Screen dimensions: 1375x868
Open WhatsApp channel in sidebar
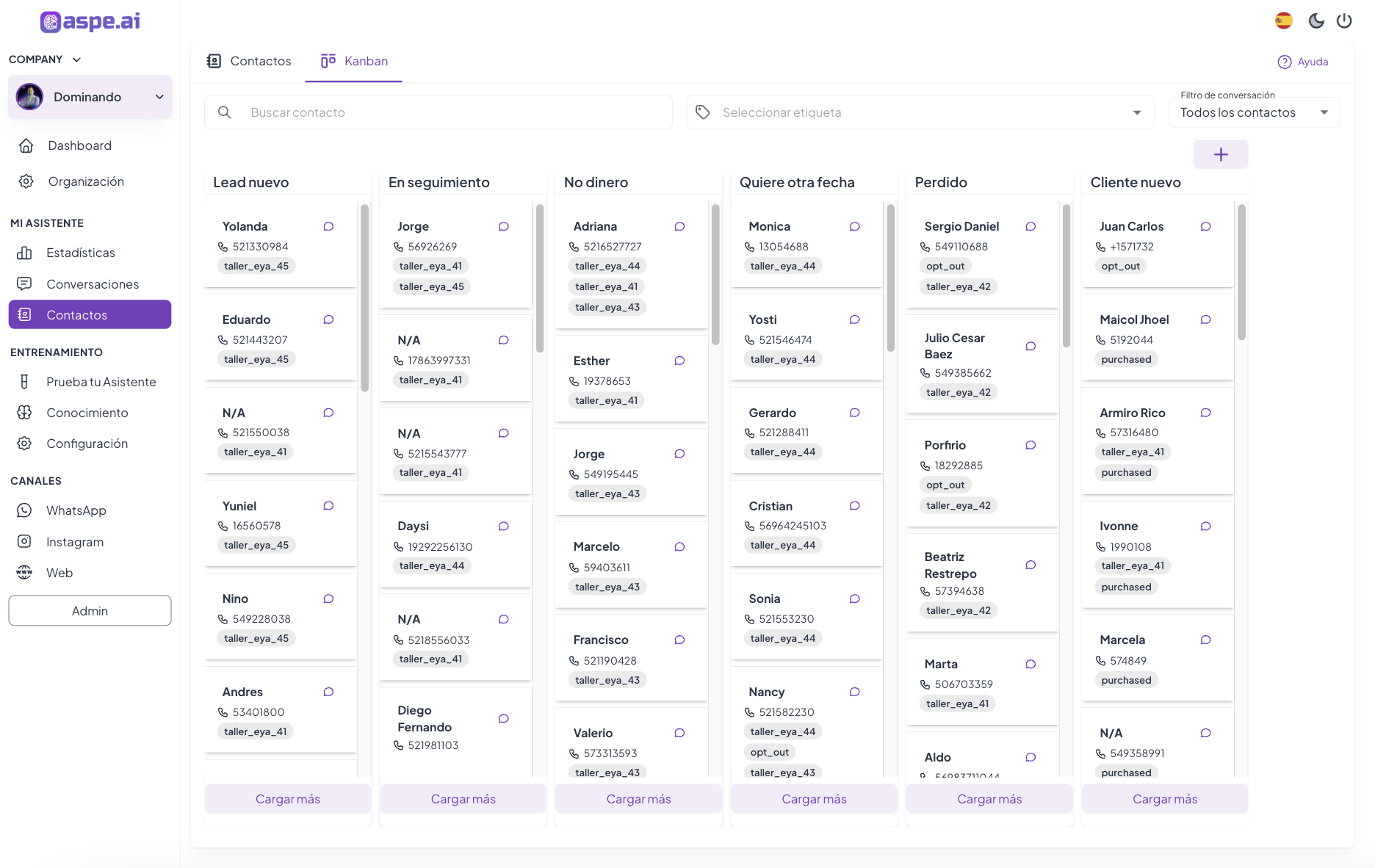pyautogui.click(x=76, y=510)
